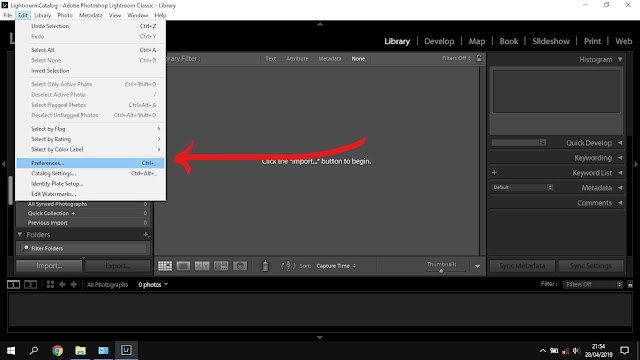Toggle filter switch at filmstrip right end
The image size is (640, 360).
pos(630,284)
